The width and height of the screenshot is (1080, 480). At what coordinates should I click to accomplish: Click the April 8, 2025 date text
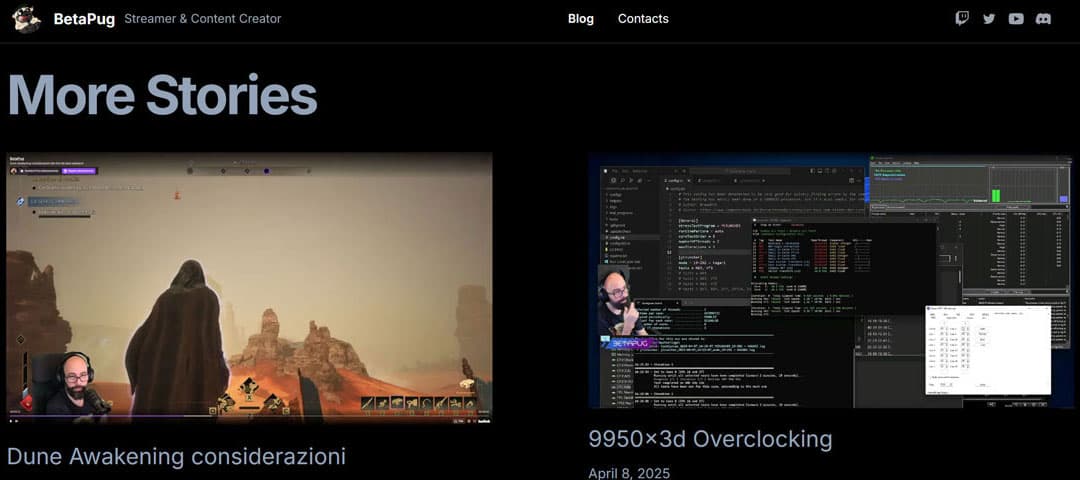click(x=629, y=473)
